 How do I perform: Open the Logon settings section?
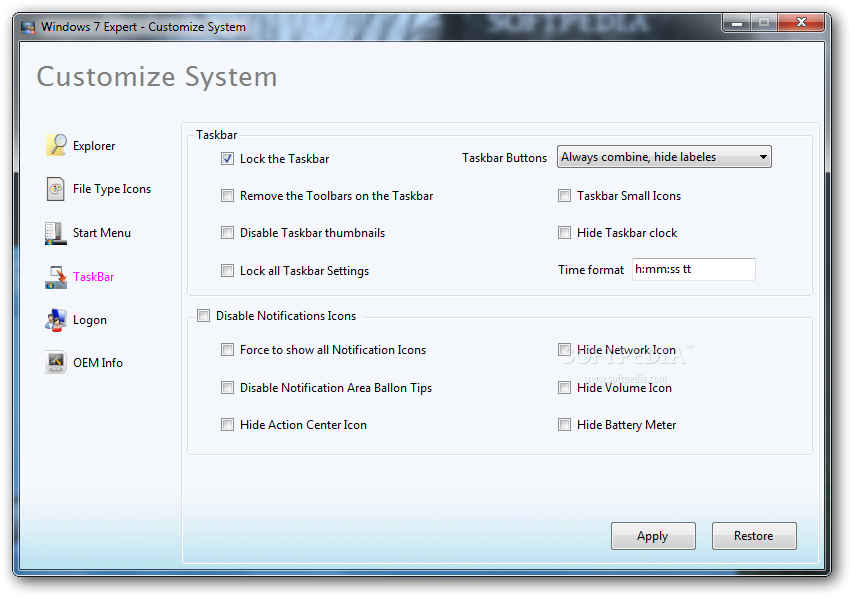tap(90, 320)
